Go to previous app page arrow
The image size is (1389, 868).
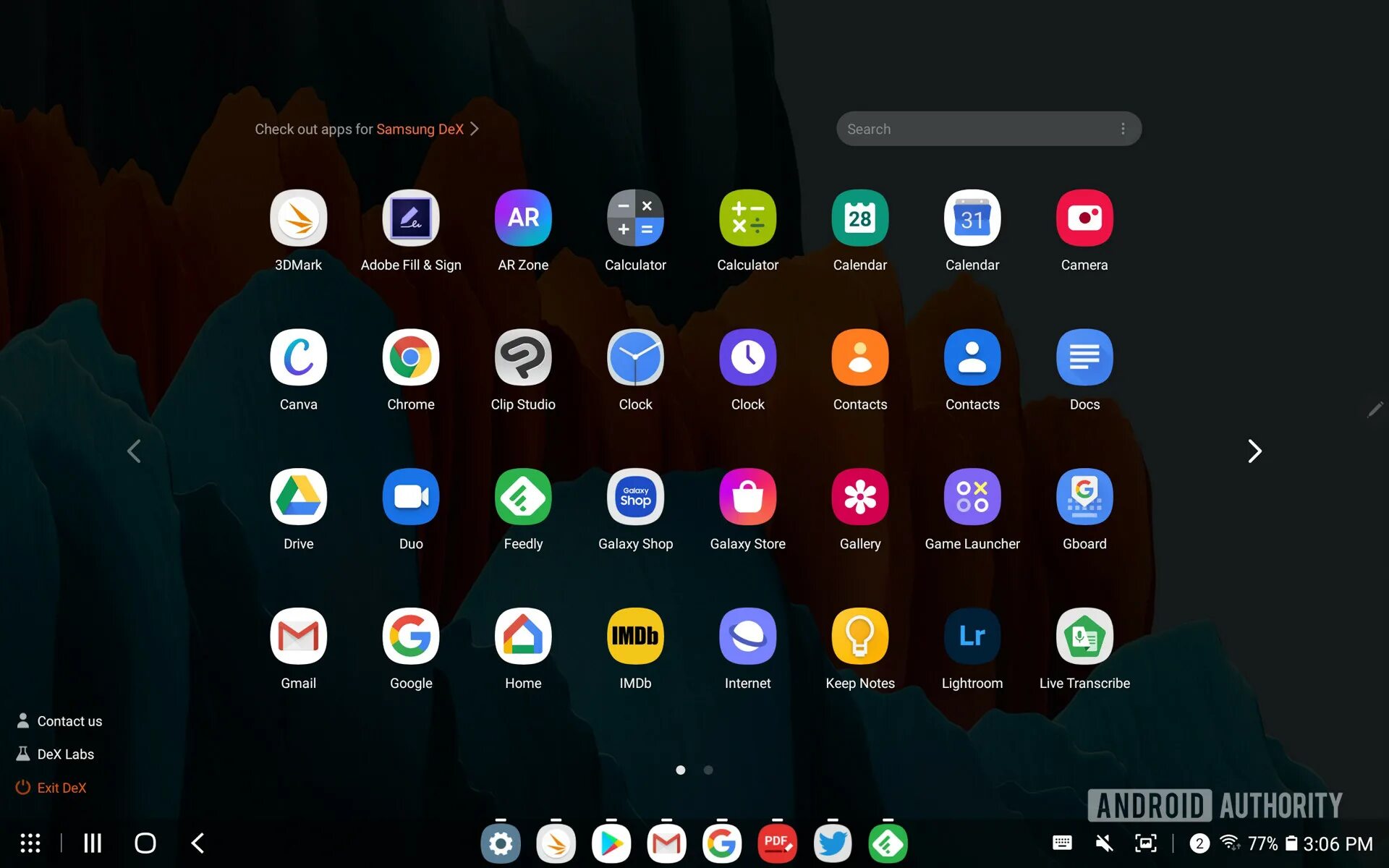[x=134, y=451]
